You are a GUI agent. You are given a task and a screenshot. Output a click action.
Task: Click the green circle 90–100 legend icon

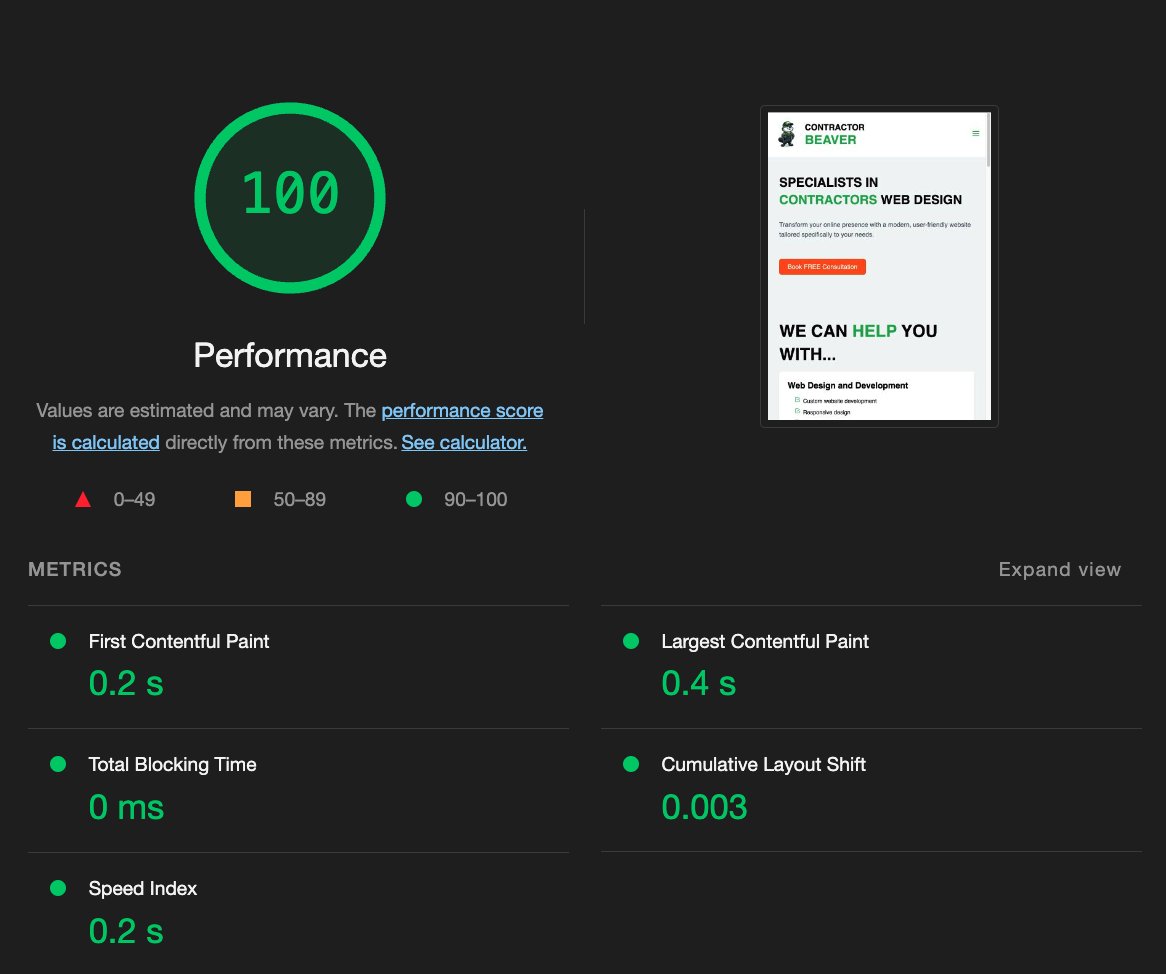tap(414, 499)
